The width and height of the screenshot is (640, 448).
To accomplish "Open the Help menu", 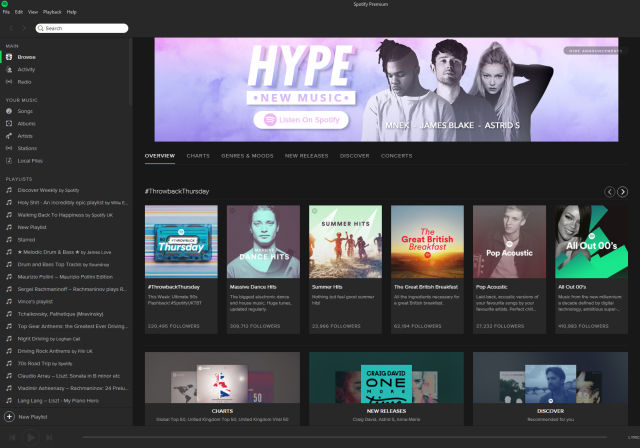I will pos(71,12).
